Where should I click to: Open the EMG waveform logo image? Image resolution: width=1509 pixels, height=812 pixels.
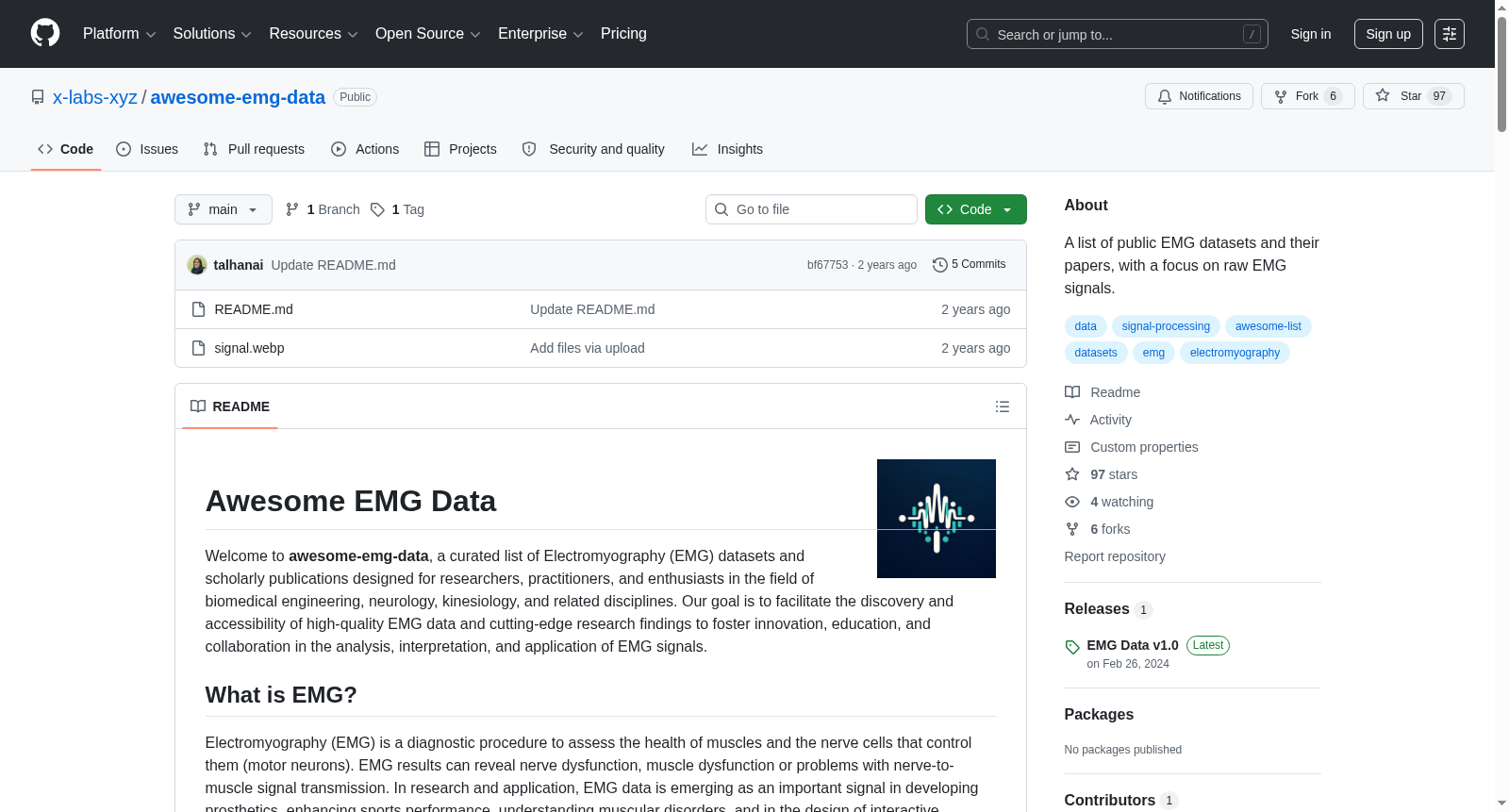coord(937,519)
